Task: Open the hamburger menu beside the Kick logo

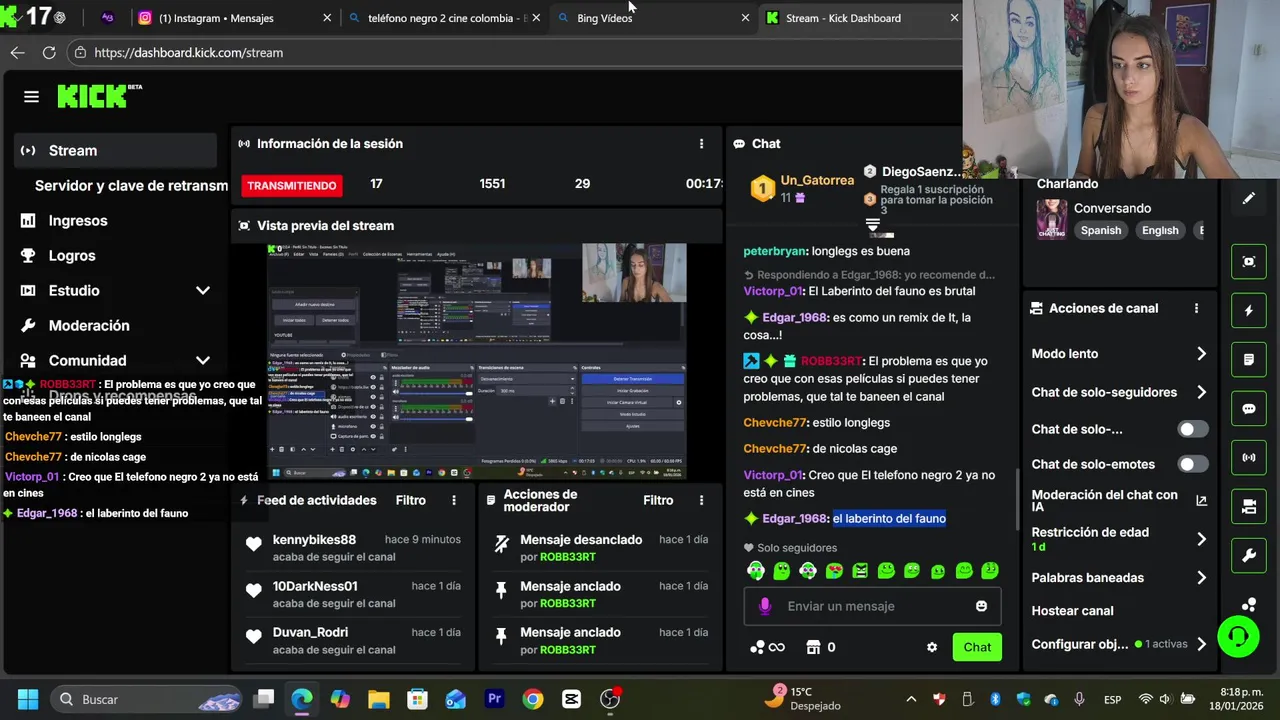Action: click(31, 97)
